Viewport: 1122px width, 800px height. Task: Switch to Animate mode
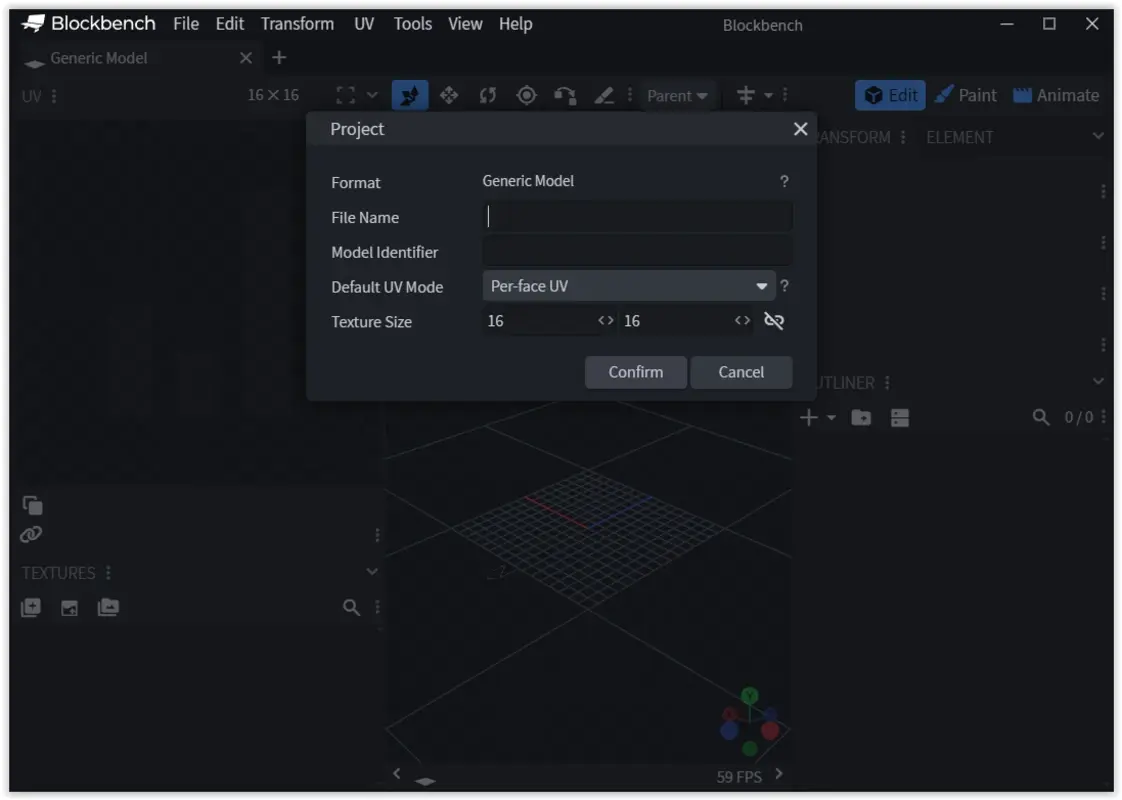[x=1056, y=95]
